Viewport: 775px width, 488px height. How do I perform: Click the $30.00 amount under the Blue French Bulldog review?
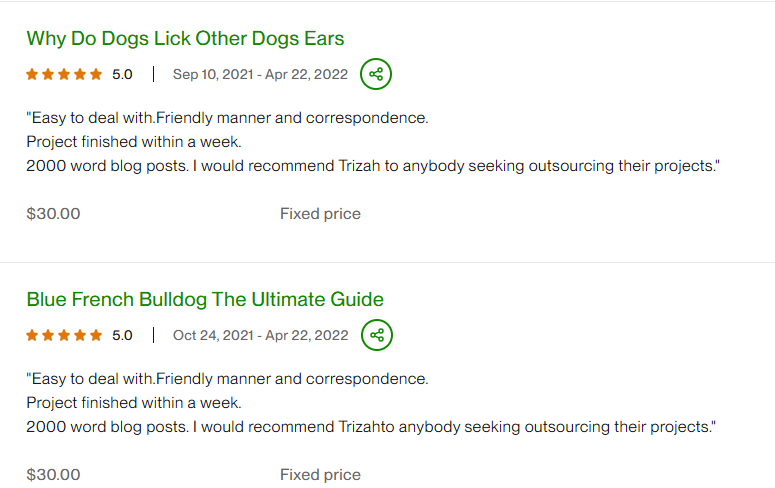[x=53, y=474]
